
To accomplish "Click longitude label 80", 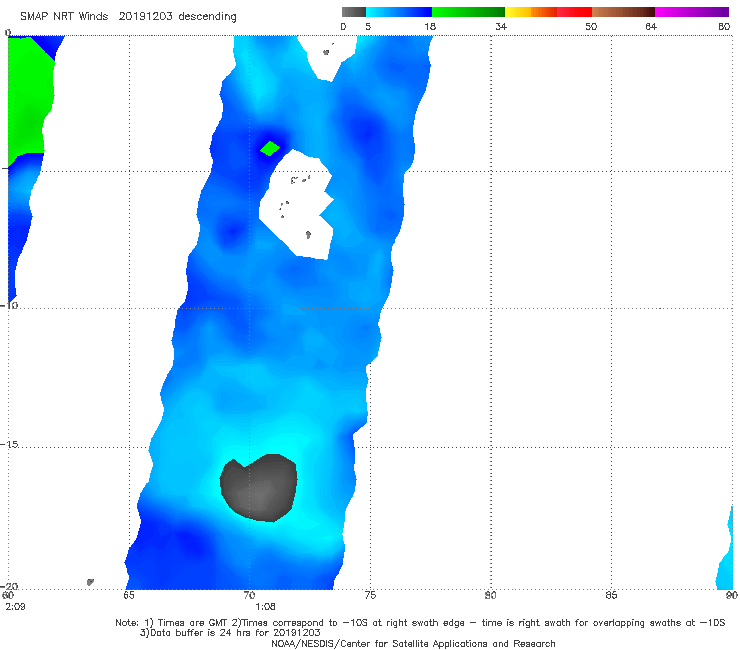I will (490, 595).
